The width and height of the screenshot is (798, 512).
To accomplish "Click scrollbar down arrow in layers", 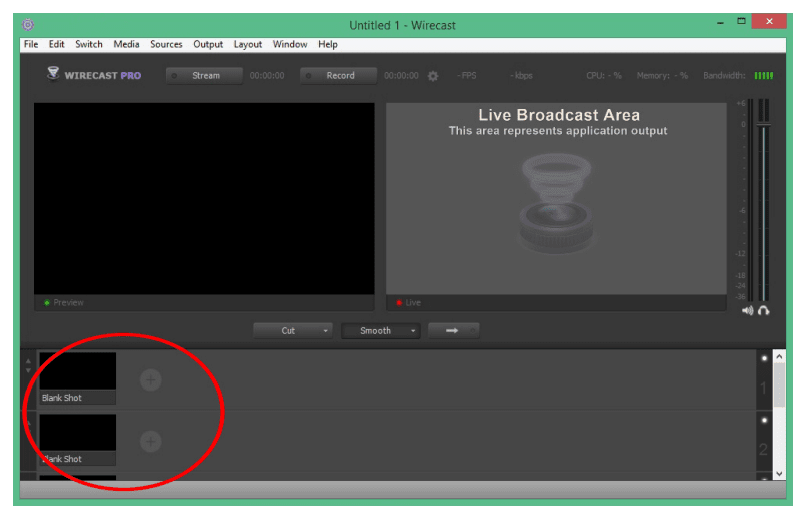I will pyautogui.click(x=779, y=473).
